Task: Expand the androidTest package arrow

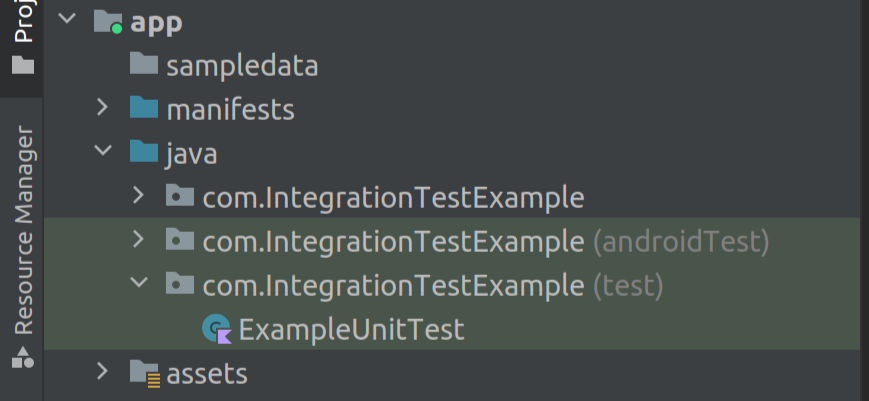Action: (x=138, y=239)
